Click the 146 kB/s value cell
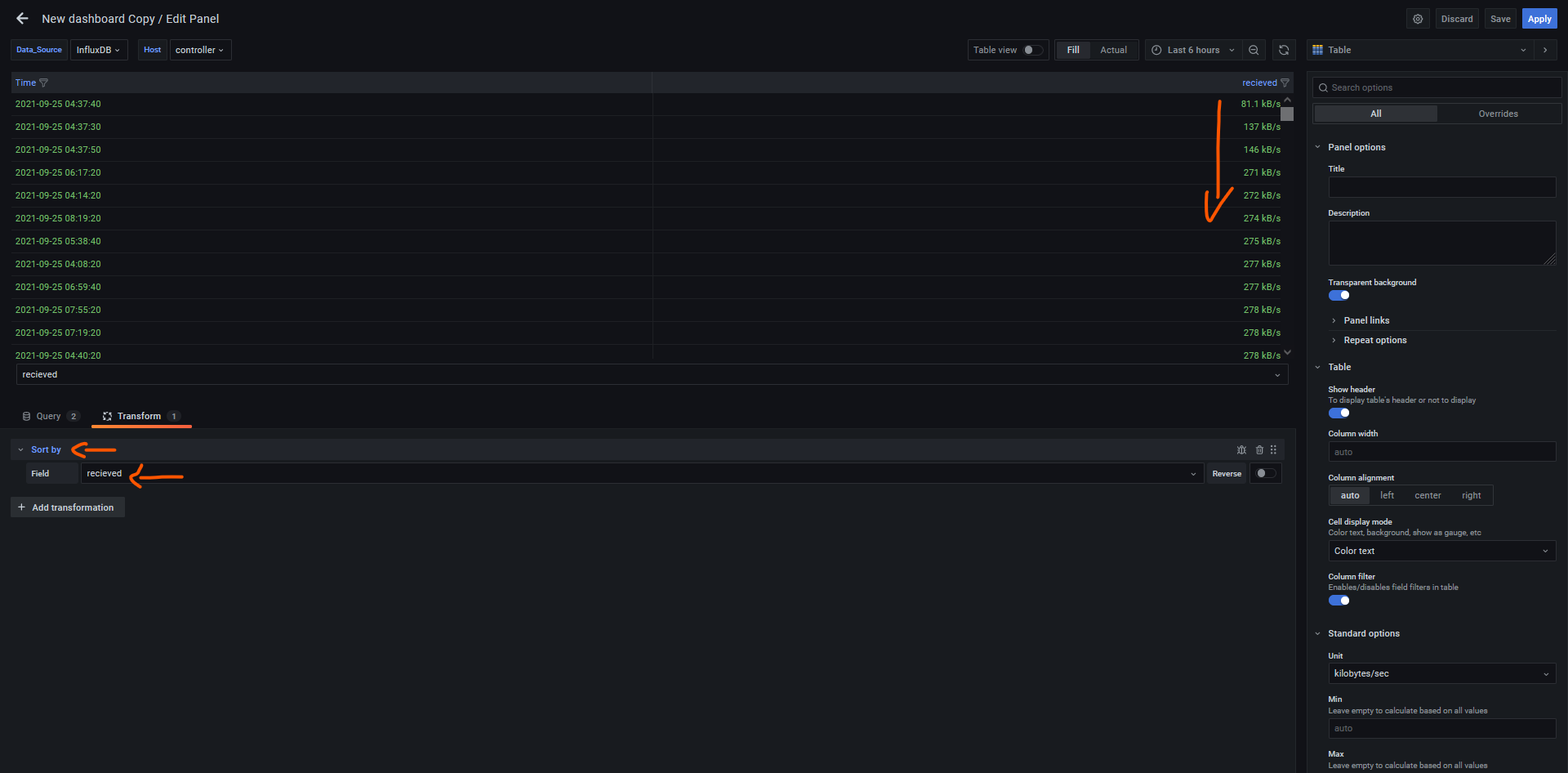1568x773 pixels. [x=1262, y=150]
